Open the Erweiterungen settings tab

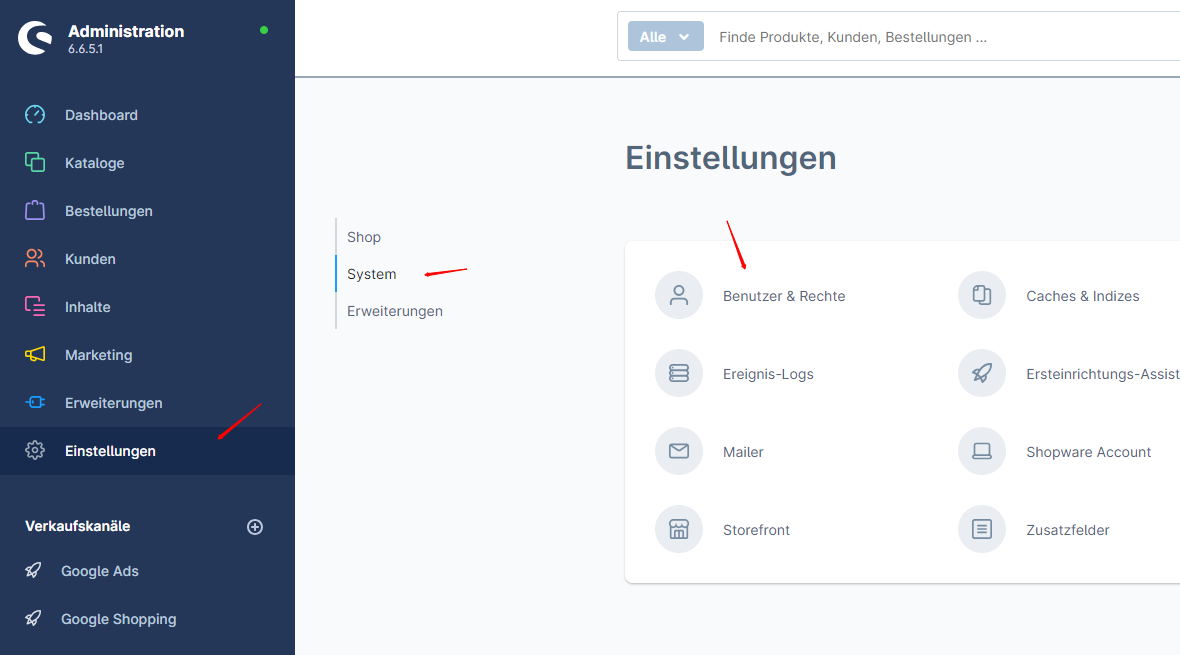pyautogui.click(x=395, y=311)
